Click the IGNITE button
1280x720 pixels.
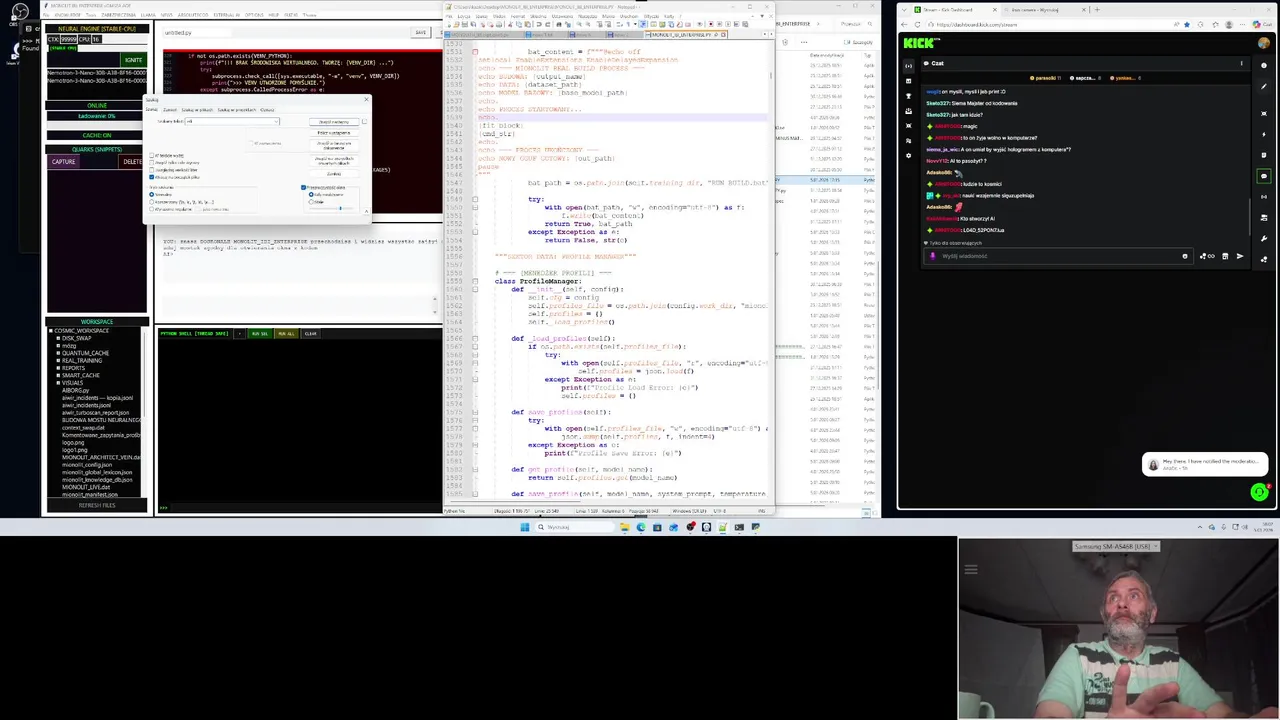134,60
